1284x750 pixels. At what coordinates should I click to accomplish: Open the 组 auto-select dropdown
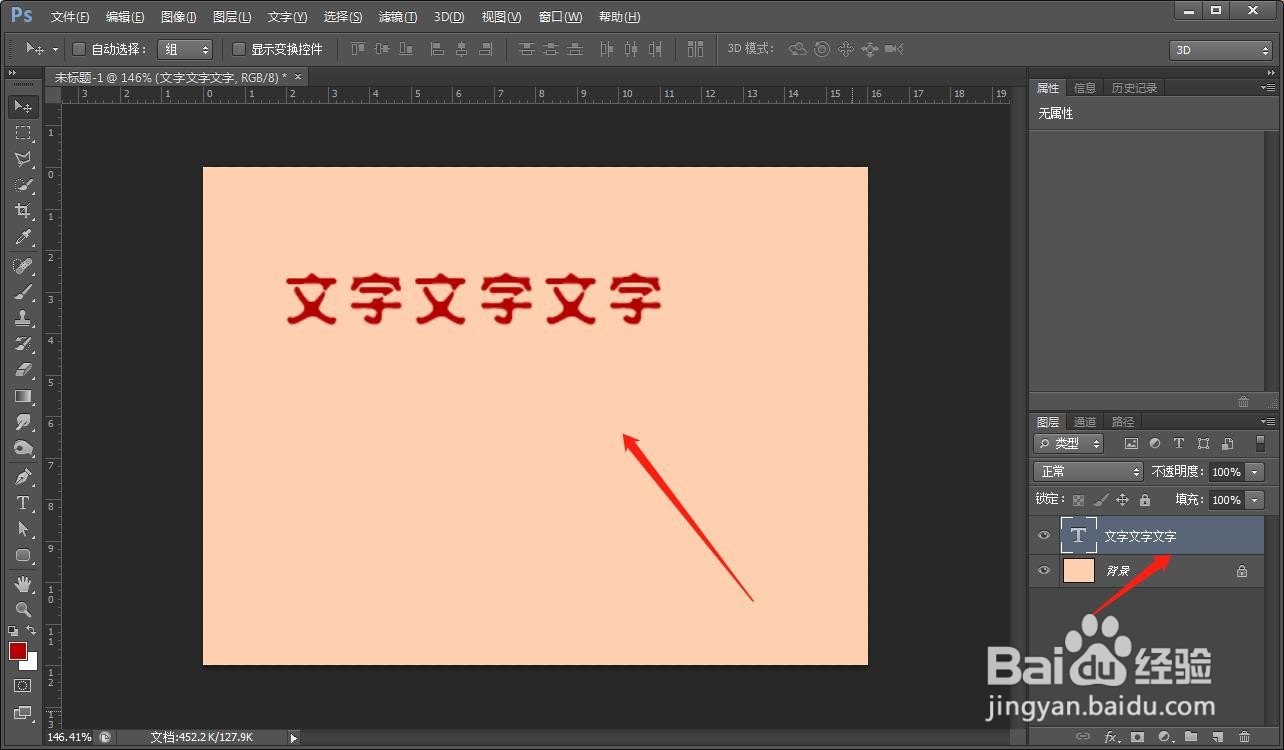pyautogui.click(x=186, y=49)
